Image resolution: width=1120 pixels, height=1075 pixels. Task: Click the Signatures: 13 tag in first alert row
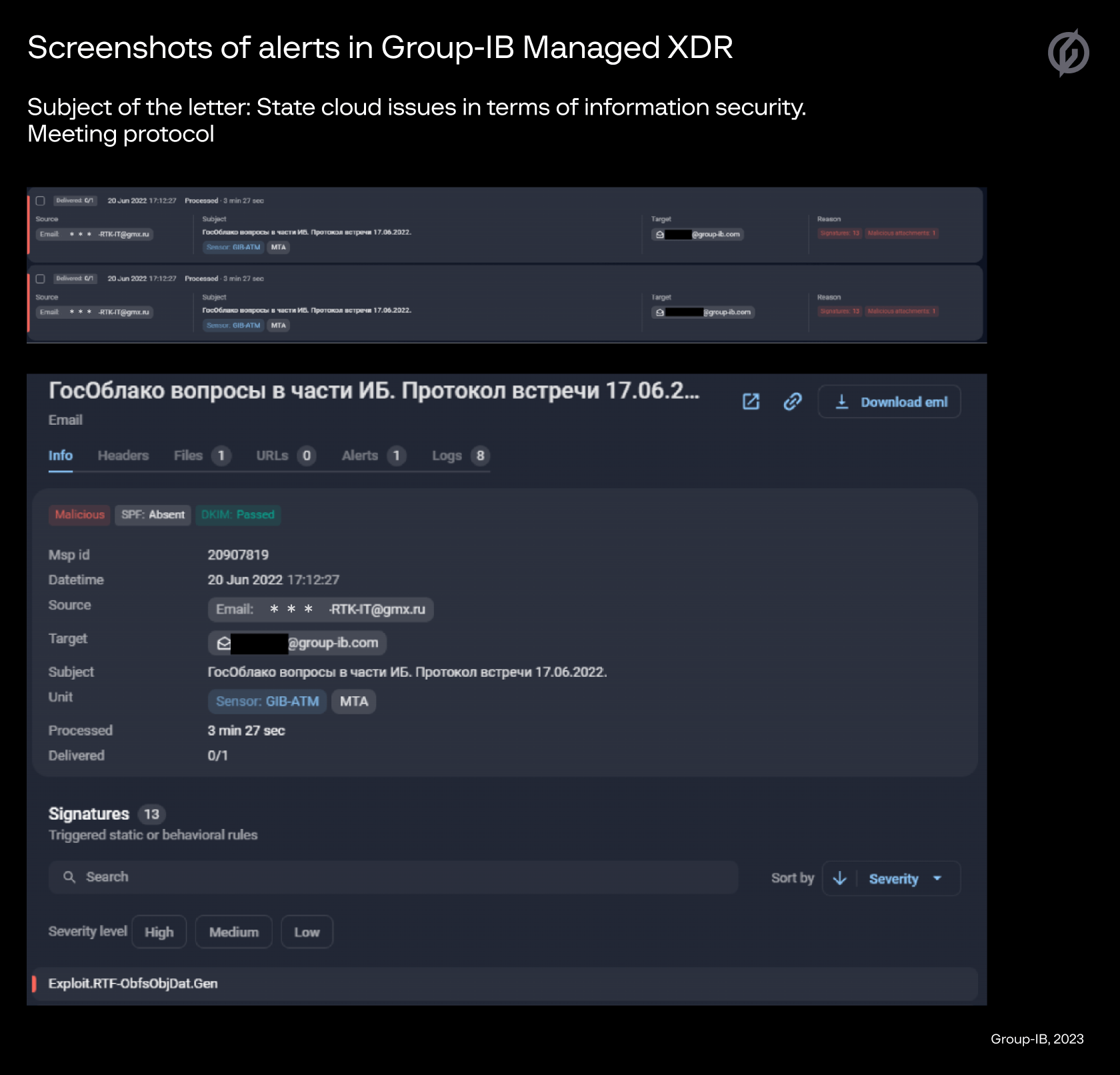[840, 233]
